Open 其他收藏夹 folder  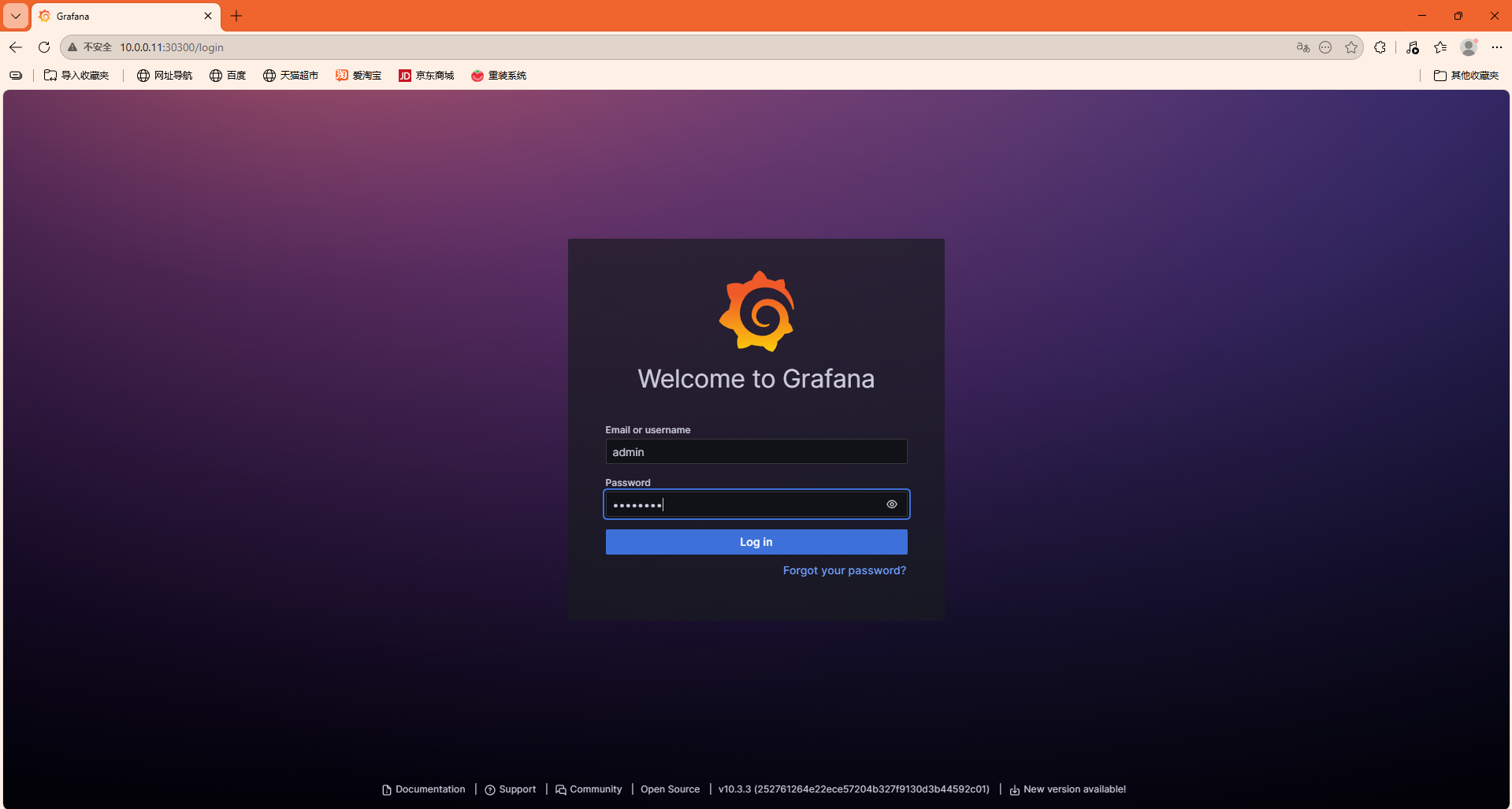[1466, 76]
